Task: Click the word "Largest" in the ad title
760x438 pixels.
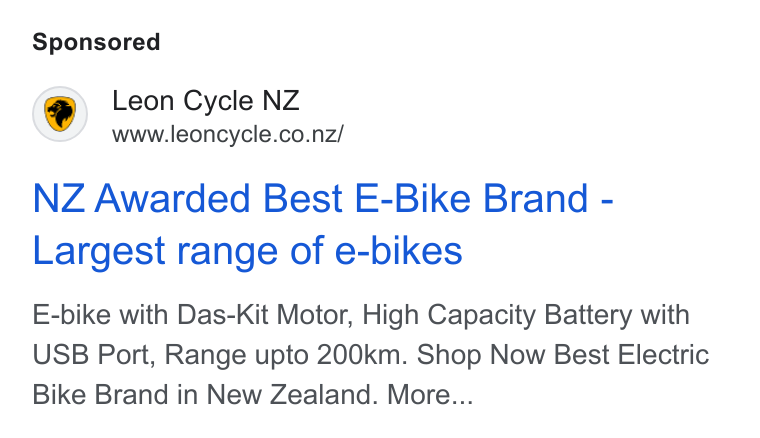Action: point(99,251)
